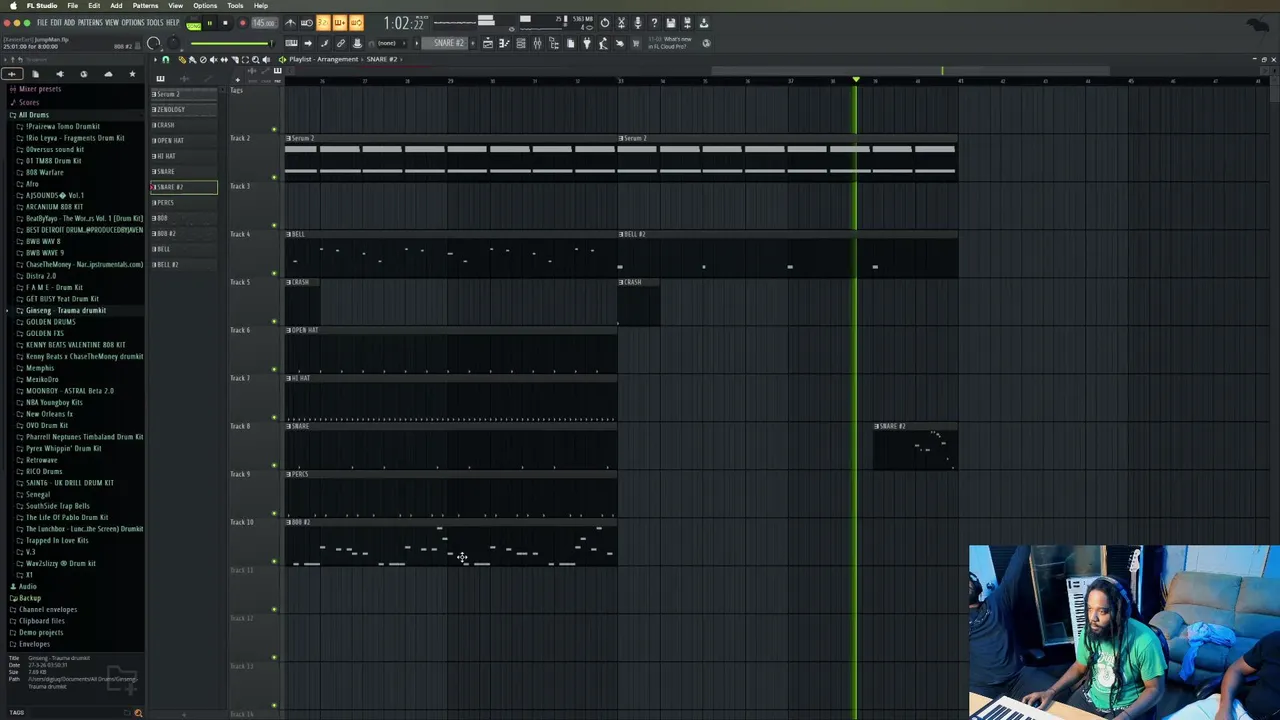Open the plugin picker plug icon
This screenshot has width=1280, height=720.
587,43
